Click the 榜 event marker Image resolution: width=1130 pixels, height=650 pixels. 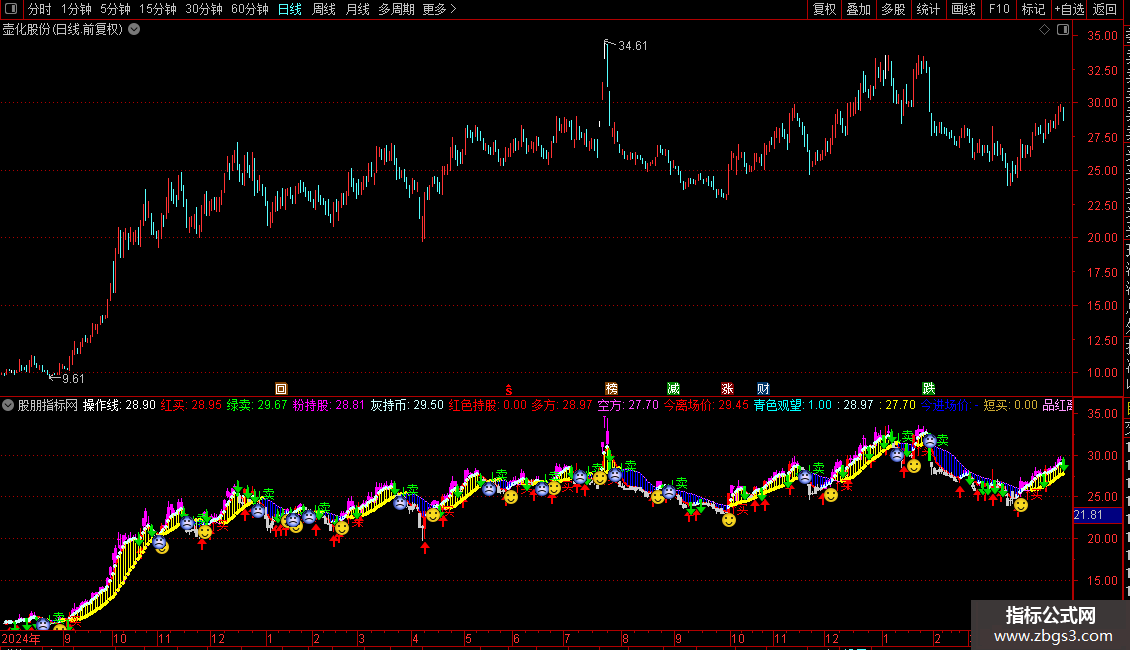[611, 389]
